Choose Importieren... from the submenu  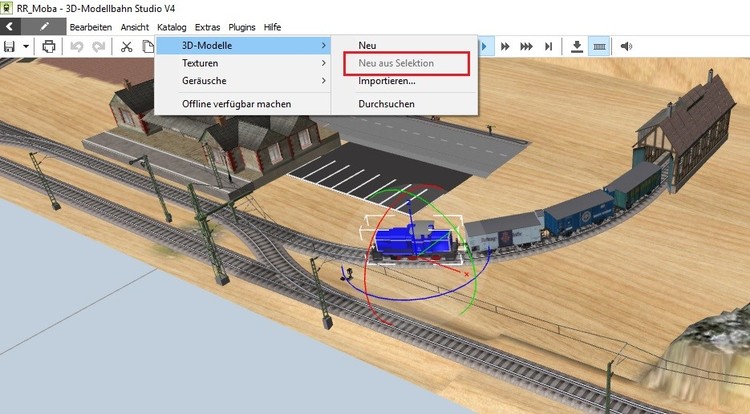(387, 81)
